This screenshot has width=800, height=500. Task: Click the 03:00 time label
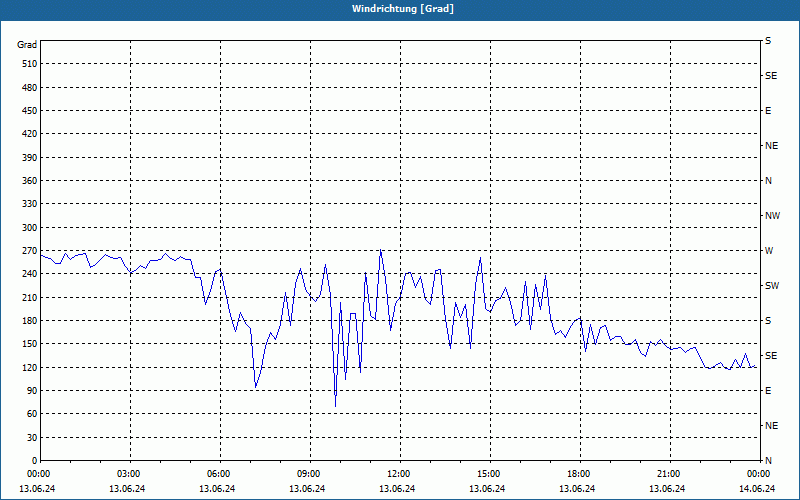(128, 474)
